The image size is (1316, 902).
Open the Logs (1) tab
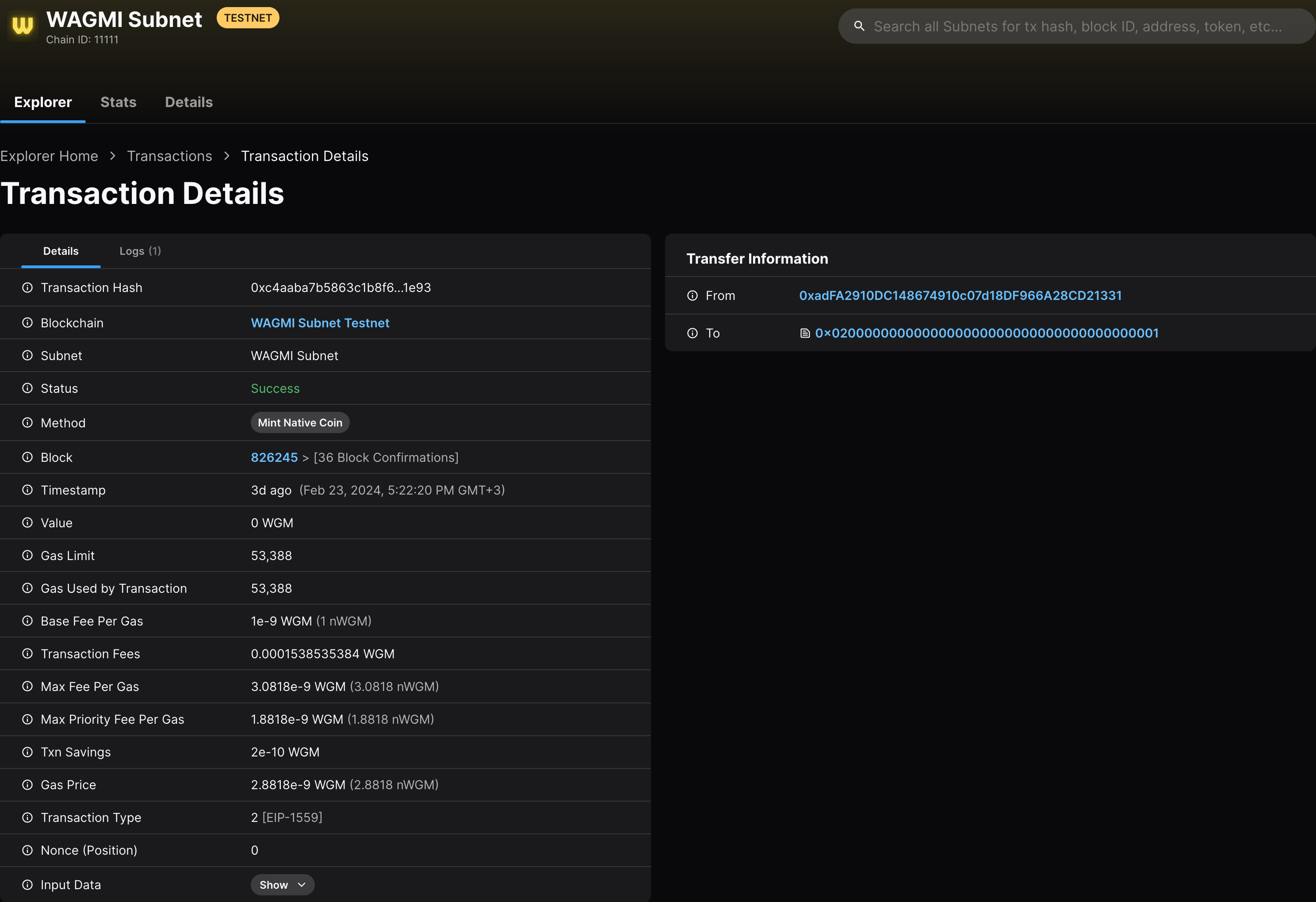(140, 251)
